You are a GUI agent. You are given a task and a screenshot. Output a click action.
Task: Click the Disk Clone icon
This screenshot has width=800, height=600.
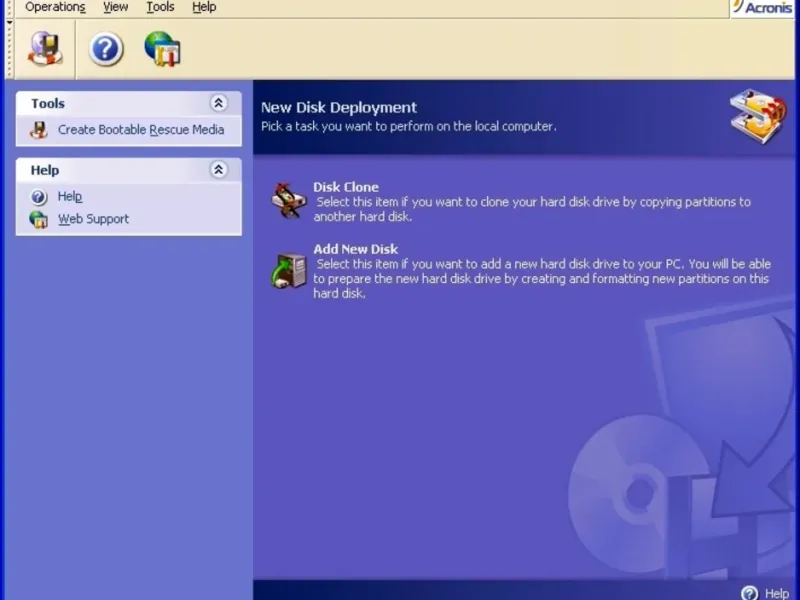[289, 200]
